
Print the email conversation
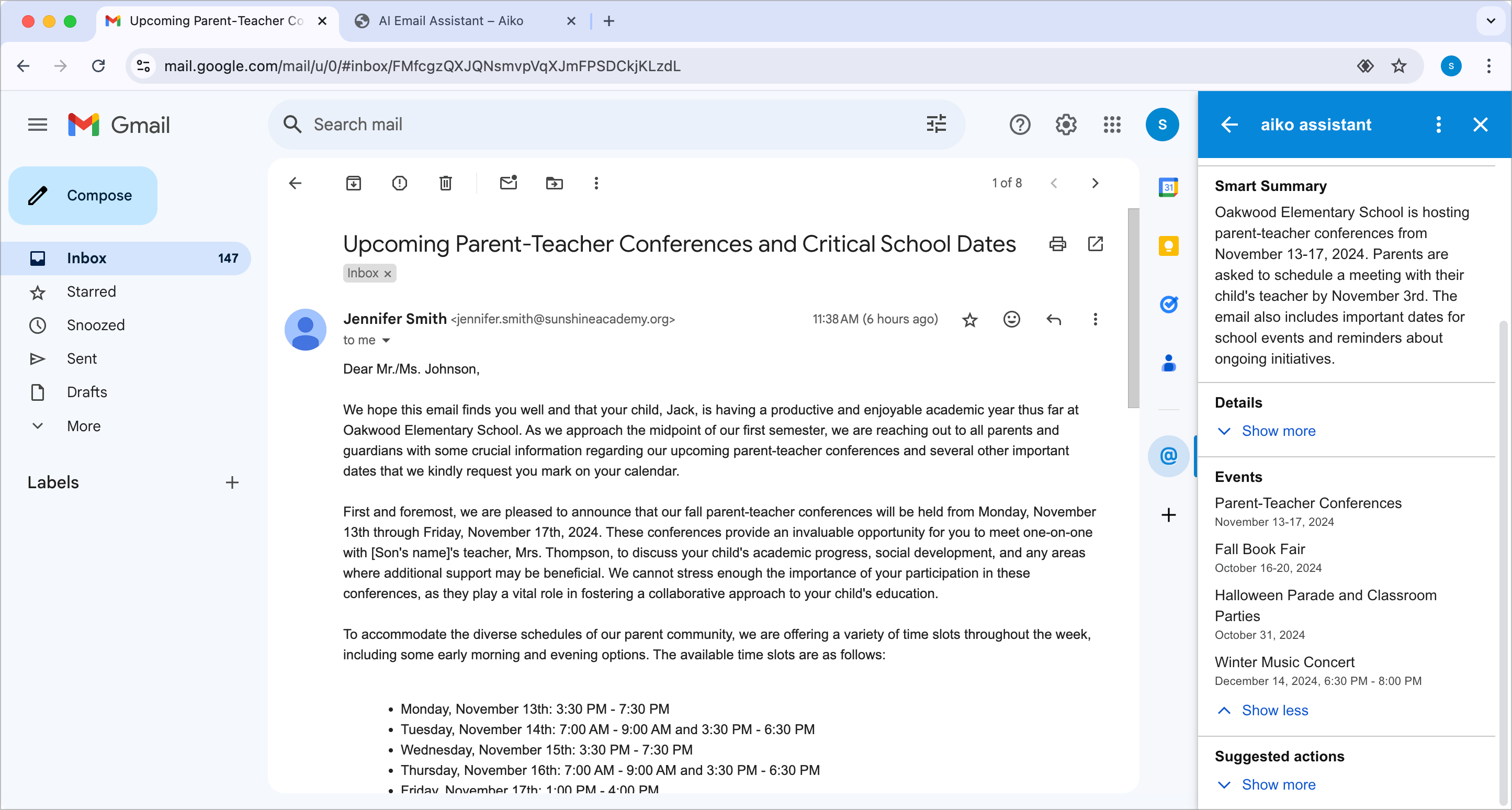[1057, 244]
